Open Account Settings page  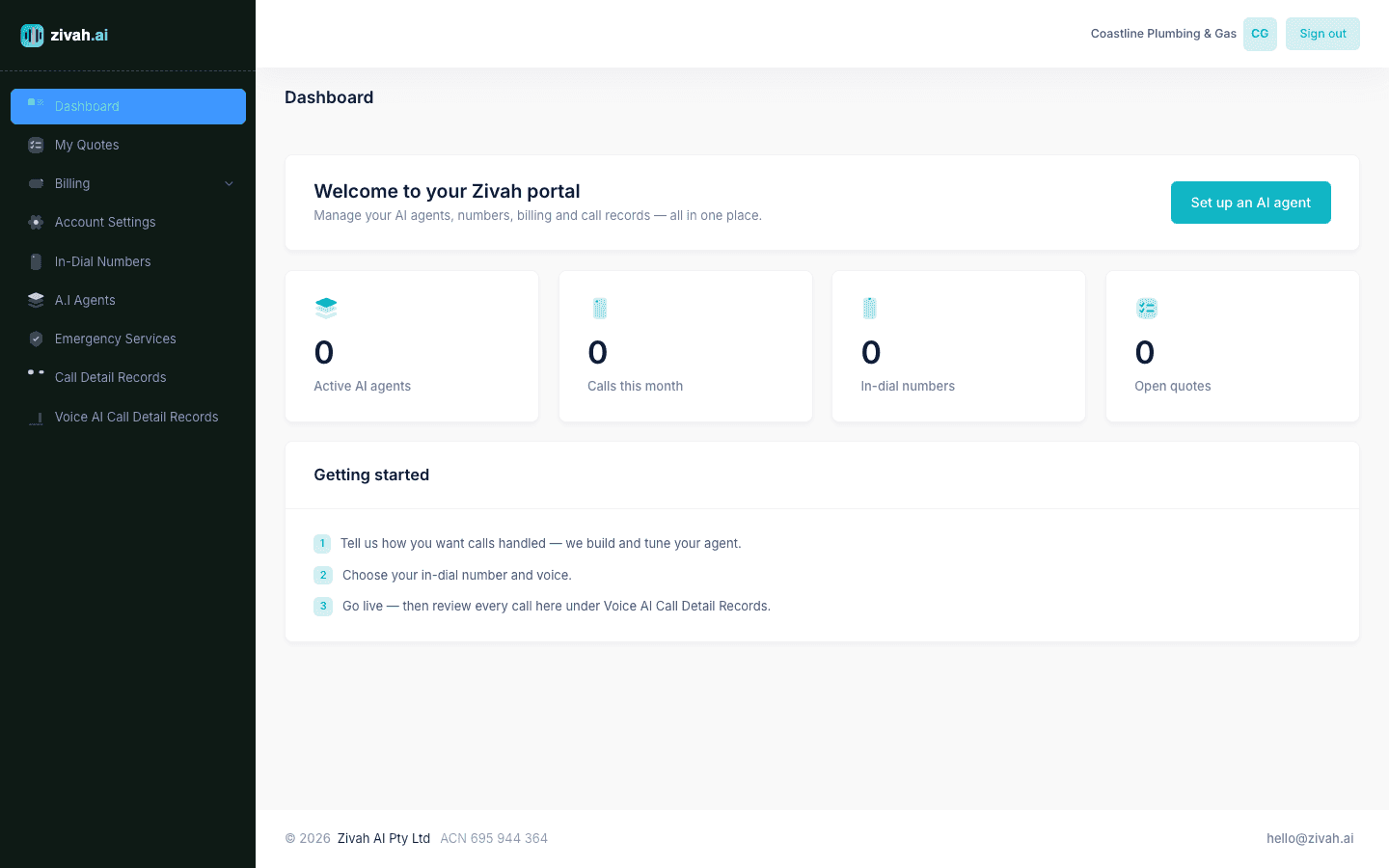[x=128, y=222]
